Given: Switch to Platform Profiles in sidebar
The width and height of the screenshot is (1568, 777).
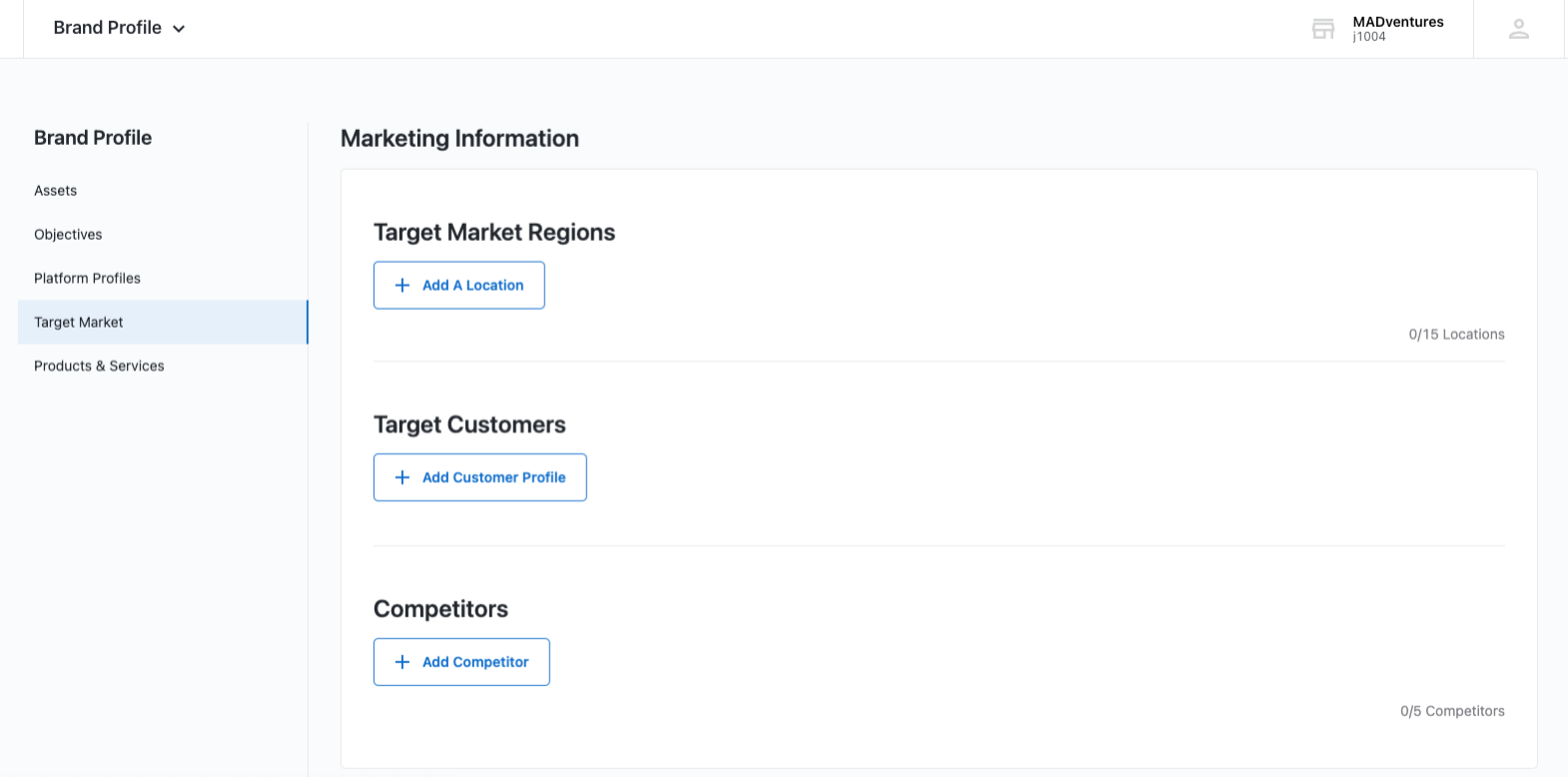Looking at the screenshot, I should [87, 279].
